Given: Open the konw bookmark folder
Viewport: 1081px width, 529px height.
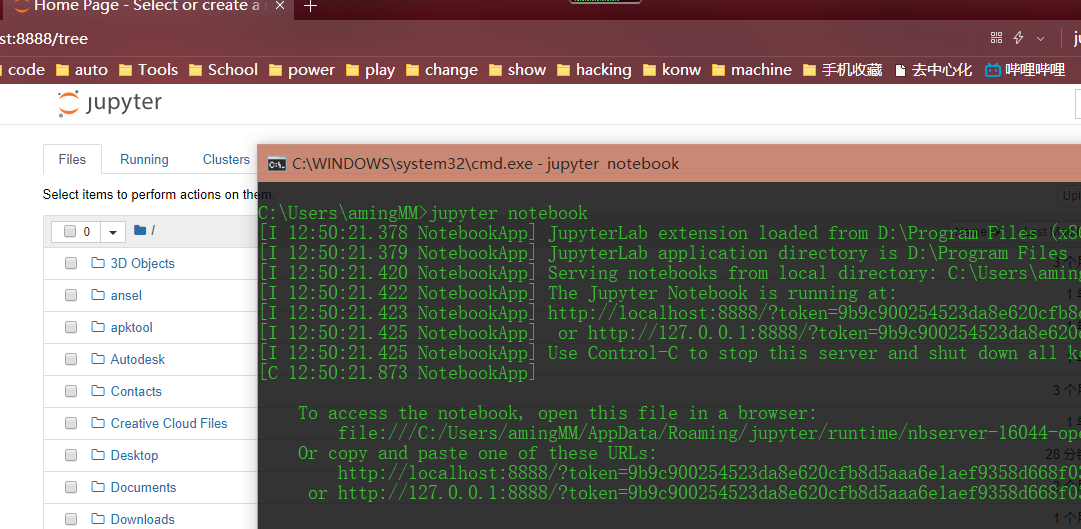Looking at the screenshot, I should tap(671, 70).
